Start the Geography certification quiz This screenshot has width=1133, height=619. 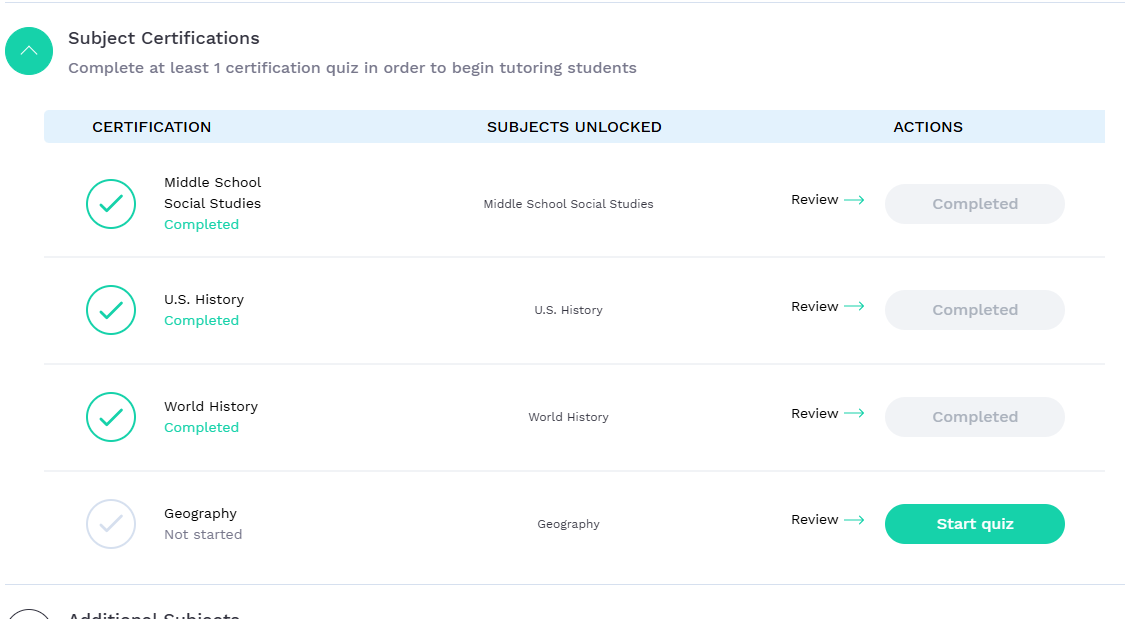point(974,524)
